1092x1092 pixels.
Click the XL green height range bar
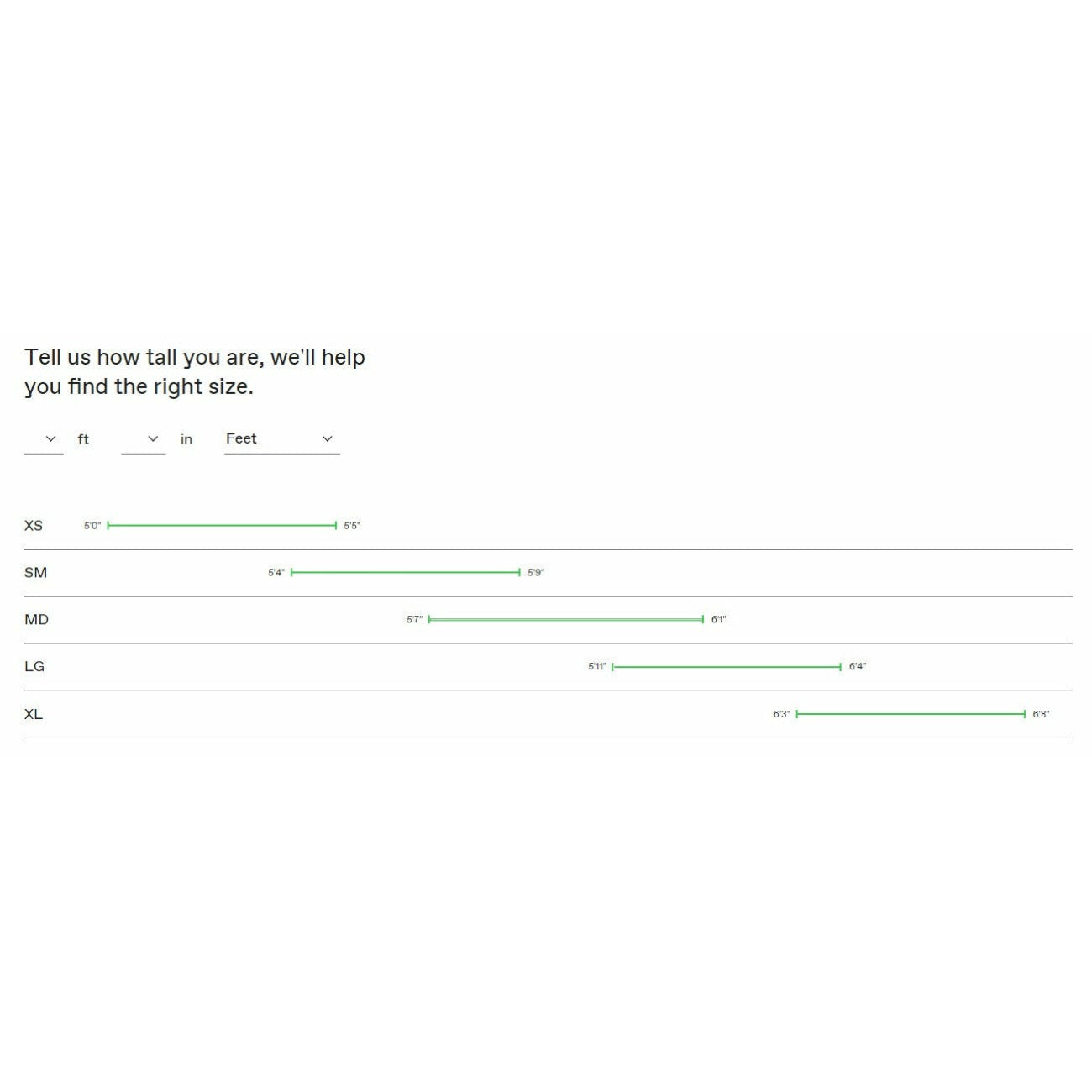pos(911,714)
